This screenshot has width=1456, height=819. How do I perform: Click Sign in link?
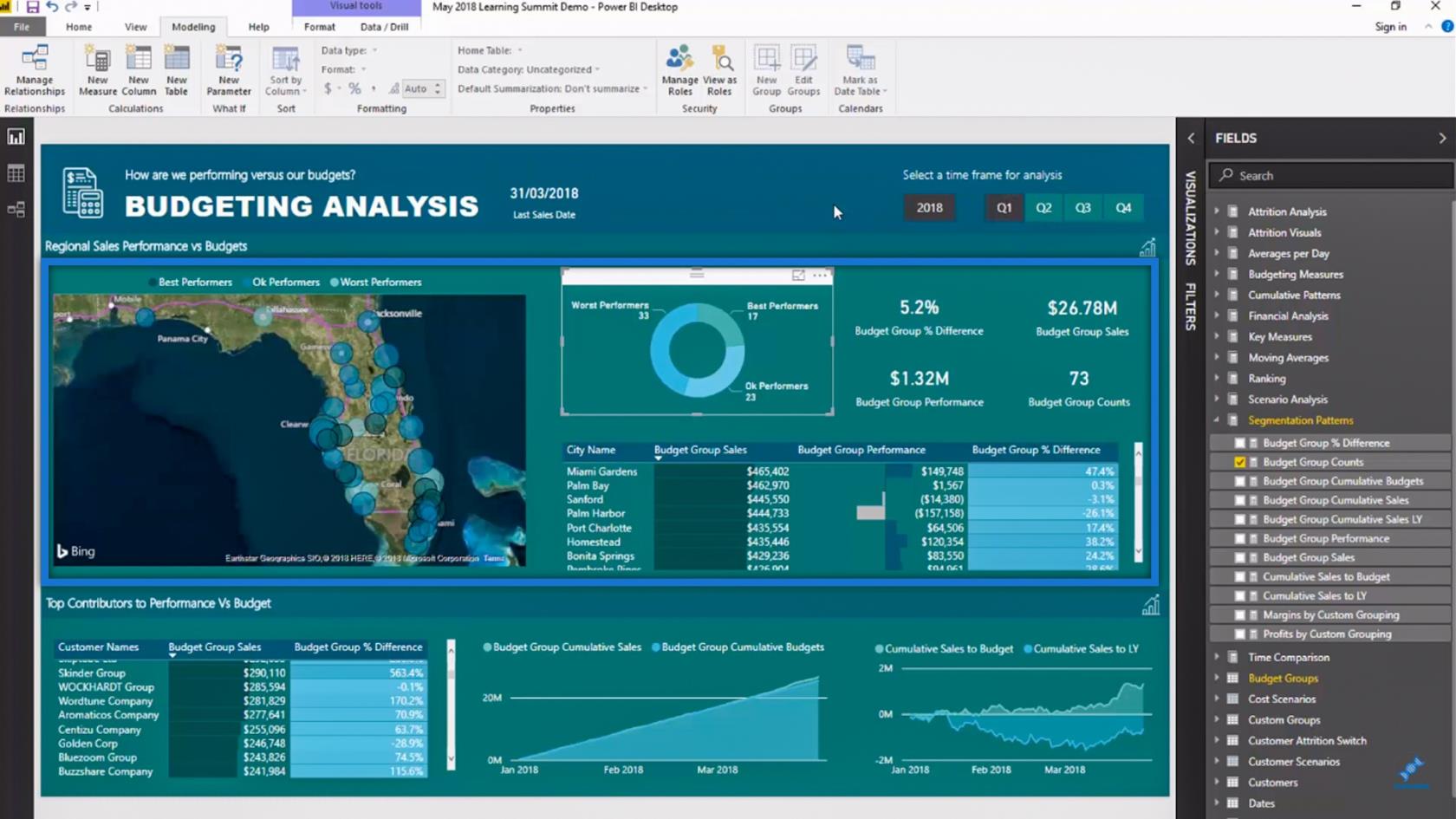tap(1390, 27)
